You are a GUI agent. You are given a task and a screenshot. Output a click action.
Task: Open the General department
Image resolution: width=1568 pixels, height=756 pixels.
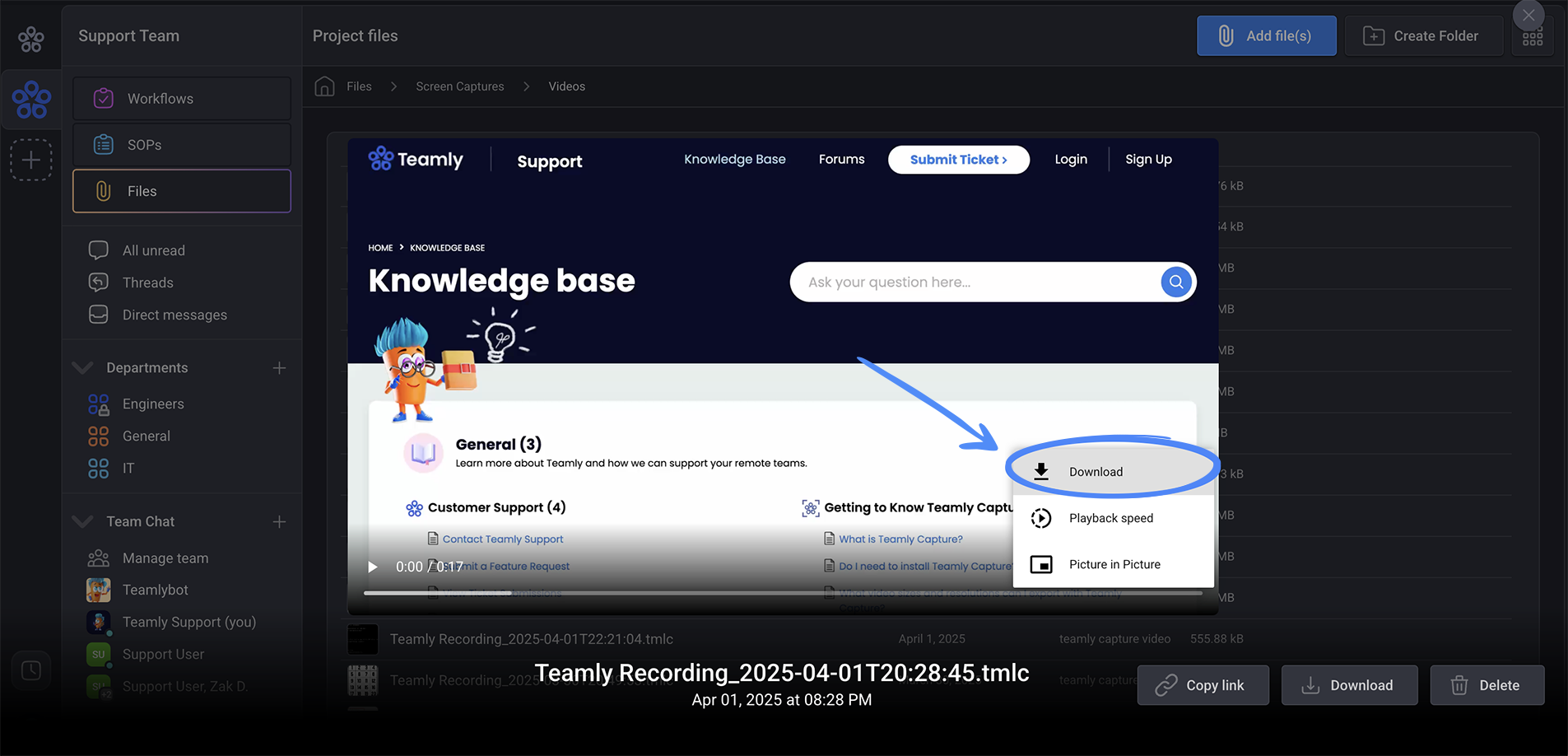pos(147,436)
